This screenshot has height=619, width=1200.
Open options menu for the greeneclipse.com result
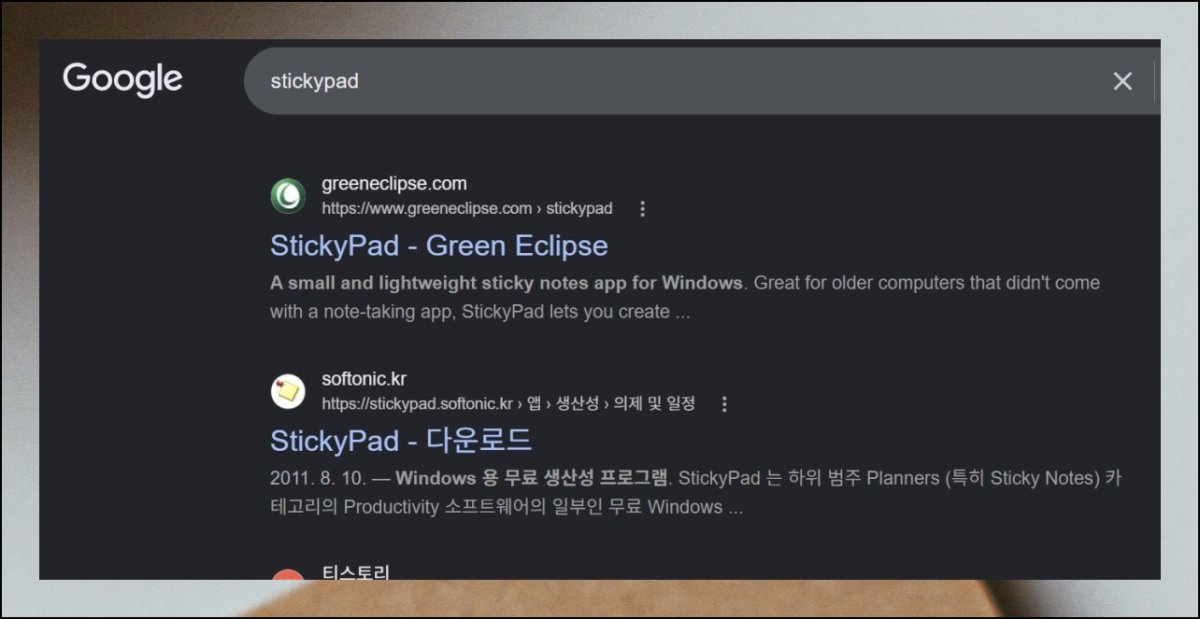tap(642, 209)
